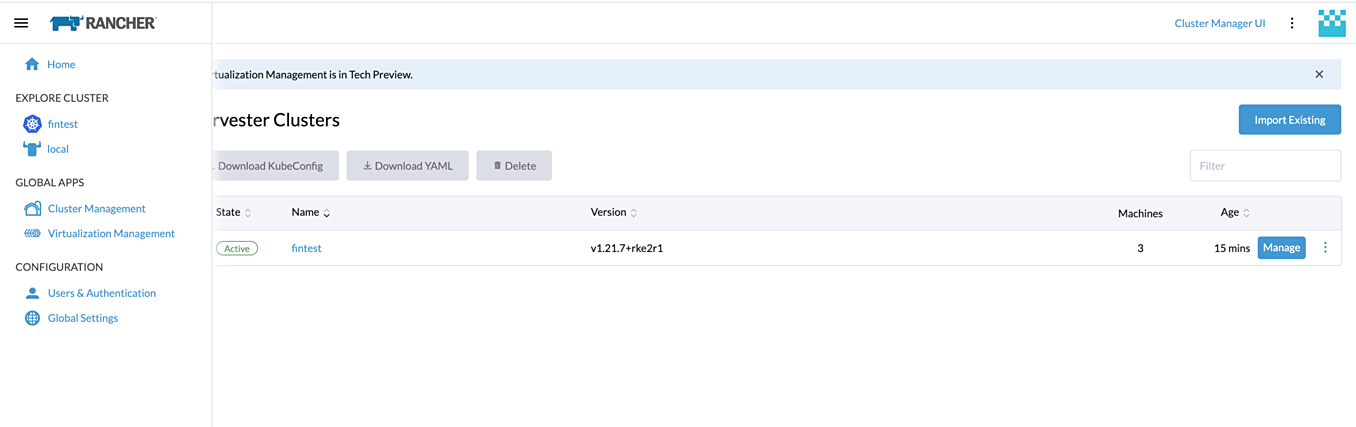1356x427 pixels.
Task: Click Download KubeConfig button
Action: pos(275,166)
